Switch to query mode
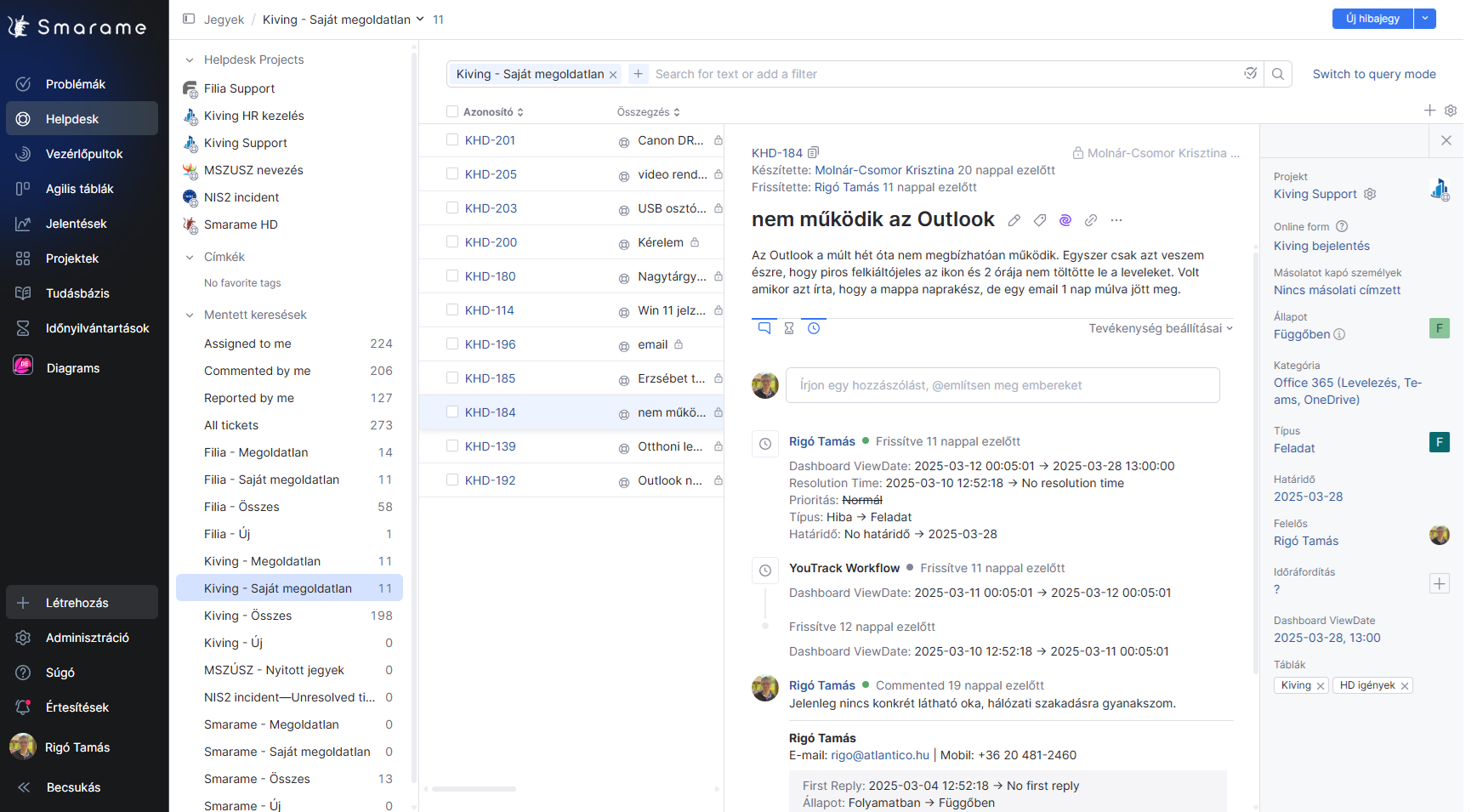This screenshot has height=812, width=1471. [1374, 74]
